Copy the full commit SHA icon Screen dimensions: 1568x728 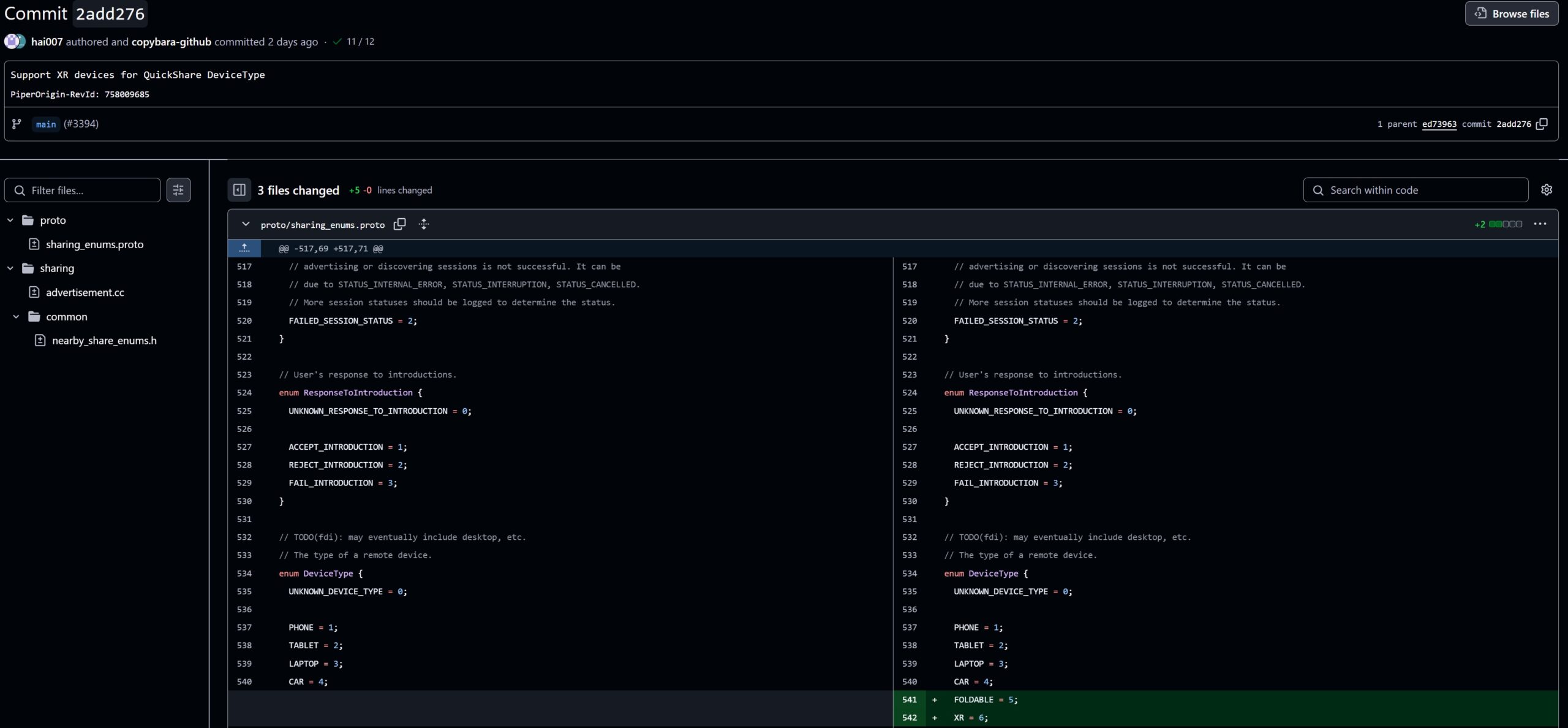point(1542,124)
